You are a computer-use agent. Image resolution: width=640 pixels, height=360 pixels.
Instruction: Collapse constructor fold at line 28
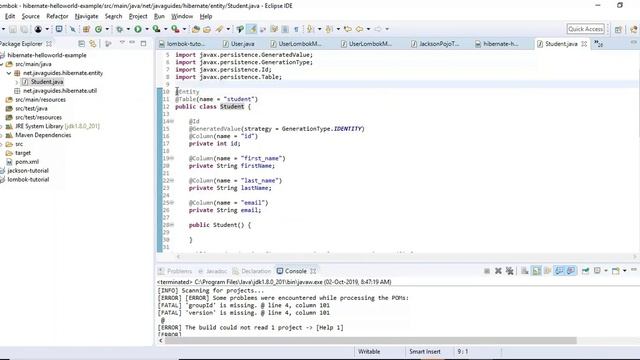point(172,225)
